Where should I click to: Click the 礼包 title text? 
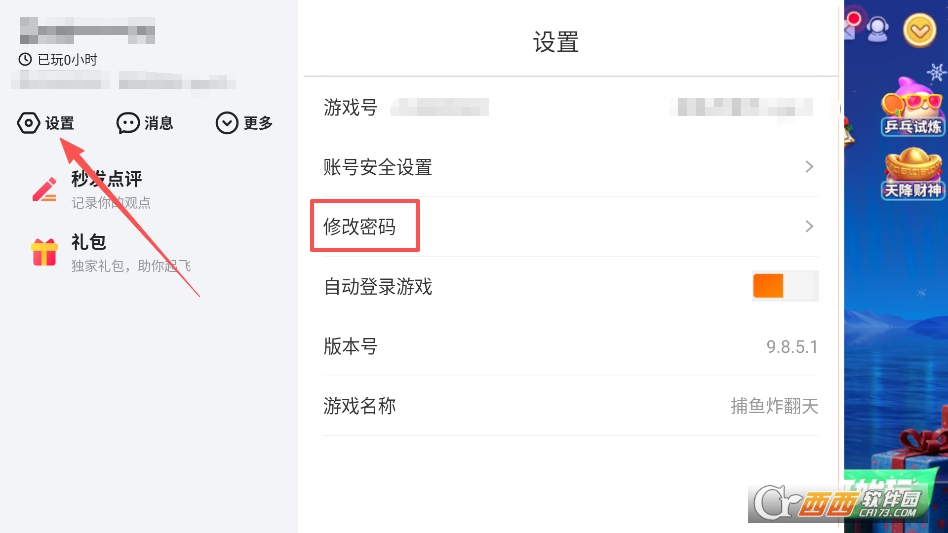click(x=89, y=242)
